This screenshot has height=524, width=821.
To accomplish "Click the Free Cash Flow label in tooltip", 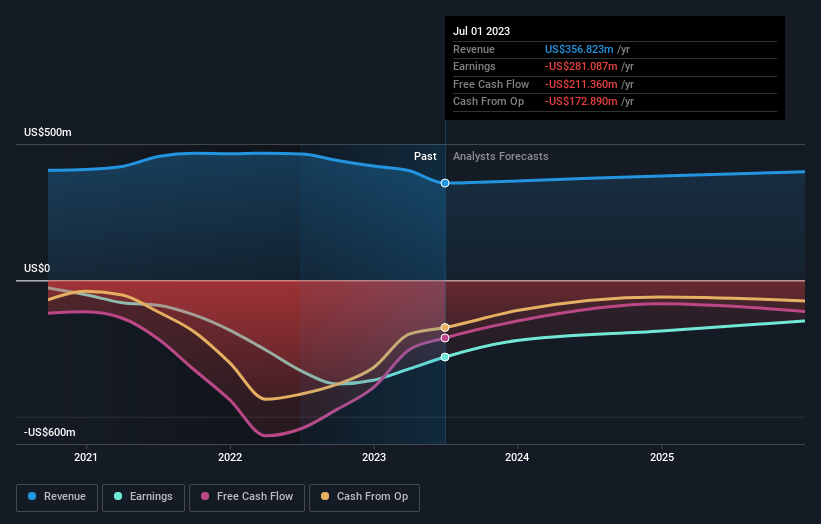I will [491, 84].
